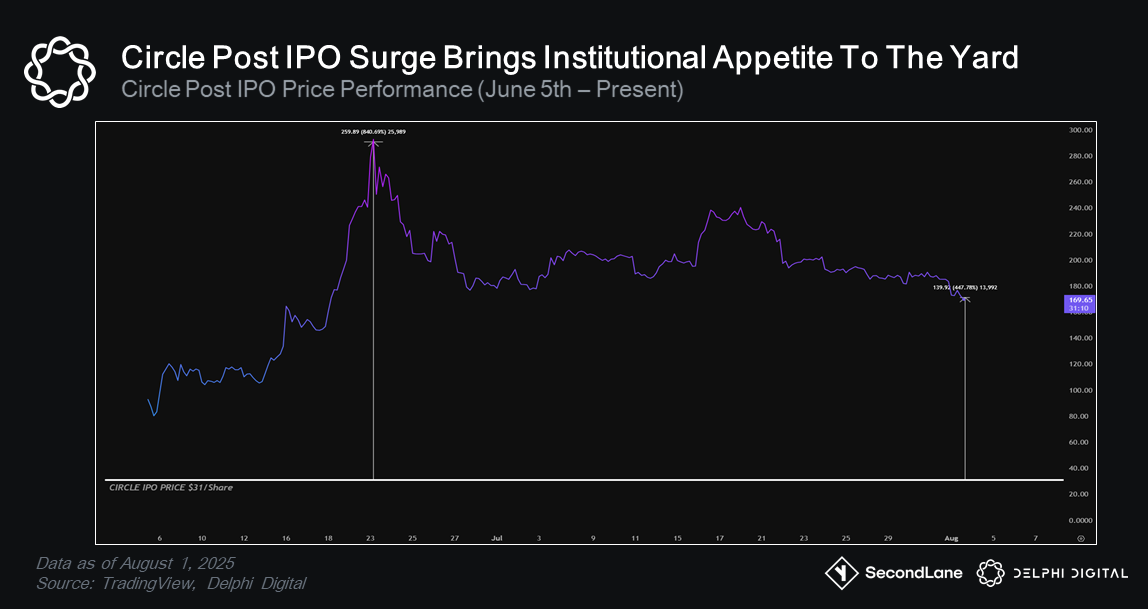1148x609 pixels.
Task: Select the white IPO price horizontal line
Action: (x=600, y=480)
